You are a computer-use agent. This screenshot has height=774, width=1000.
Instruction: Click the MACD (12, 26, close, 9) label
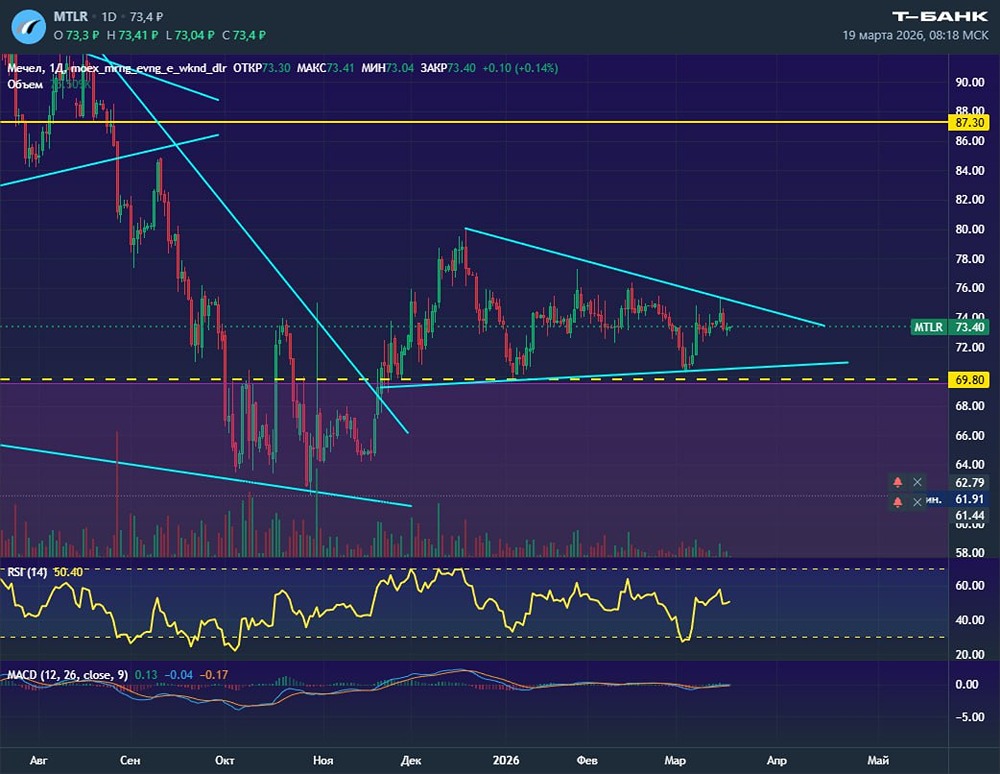tap(67, 675)
